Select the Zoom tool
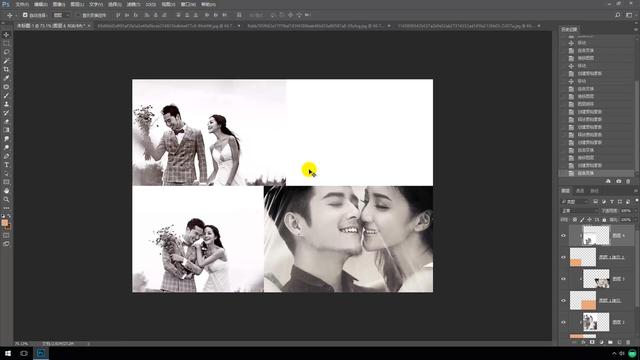640x360 pixels. click(6, 200)
